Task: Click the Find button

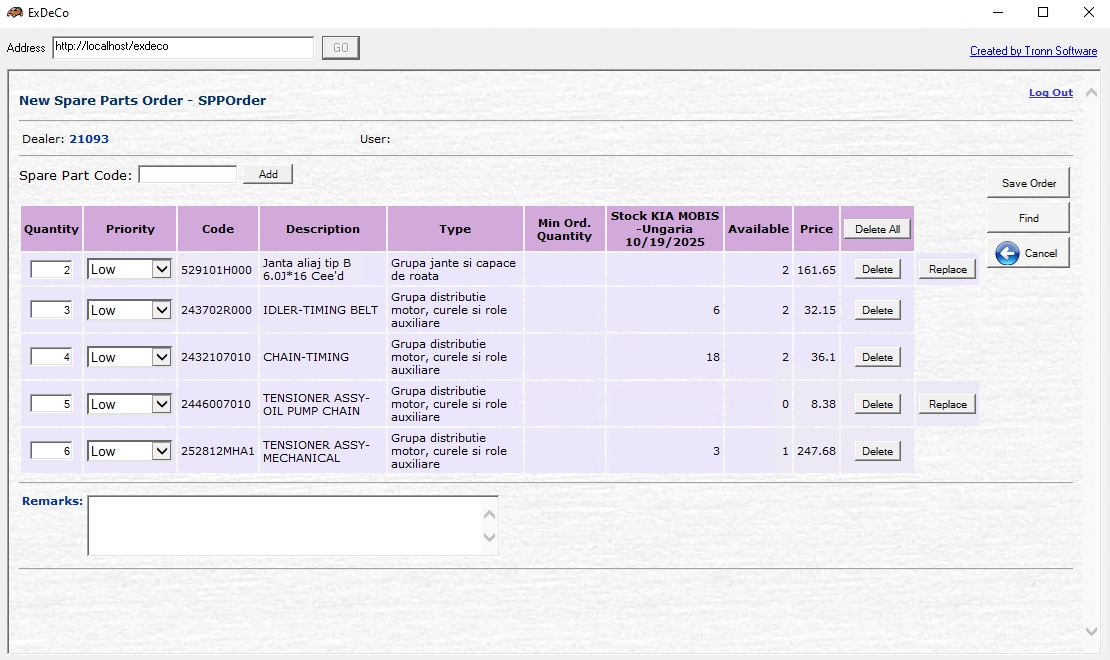Action: click(x=1028, y=218)
